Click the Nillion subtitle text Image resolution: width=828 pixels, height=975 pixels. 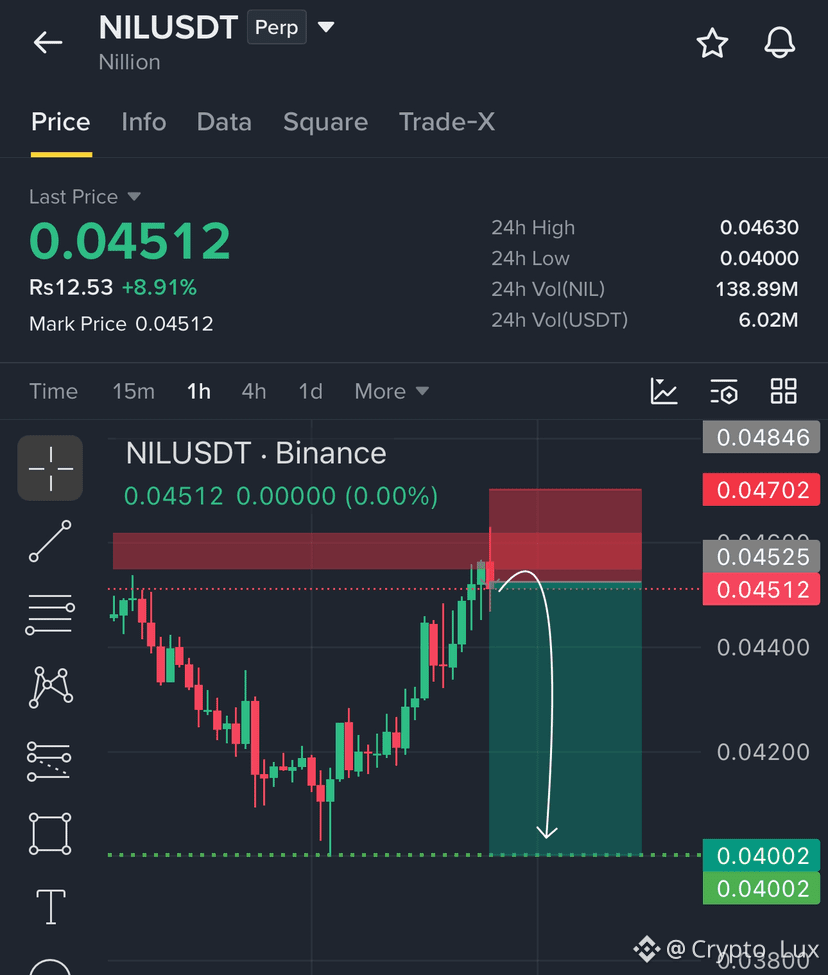click(x=129, y=62)
